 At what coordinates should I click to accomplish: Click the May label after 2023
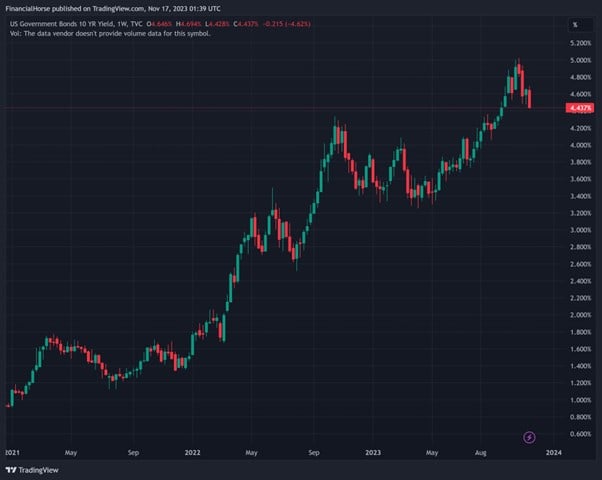tap(432, 452)
